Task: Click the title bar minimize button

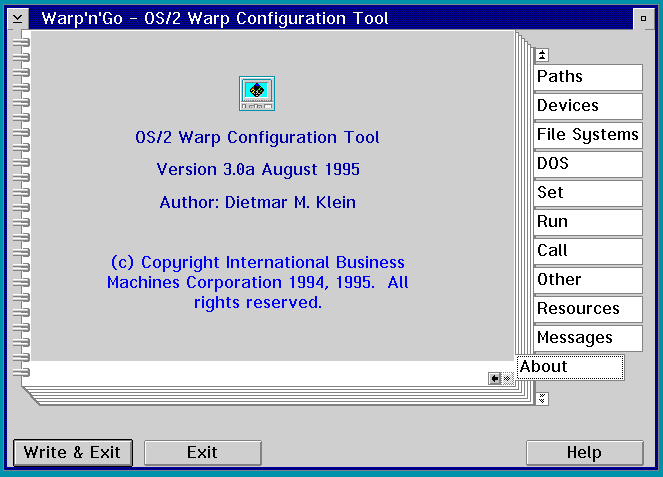Action: tap(643, 19)
